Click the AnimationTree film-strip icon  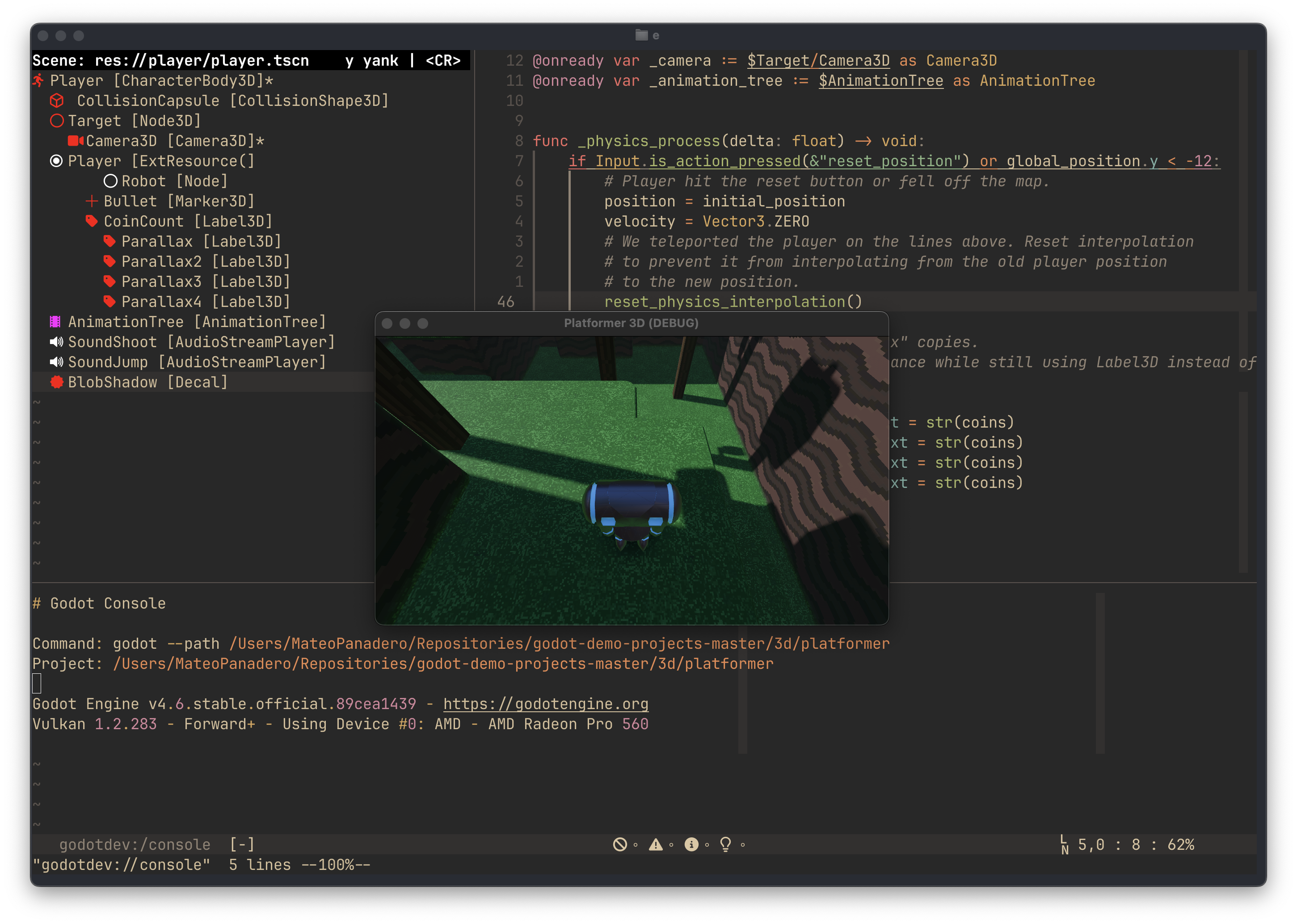pyautogui.click(x=55, y=321)
